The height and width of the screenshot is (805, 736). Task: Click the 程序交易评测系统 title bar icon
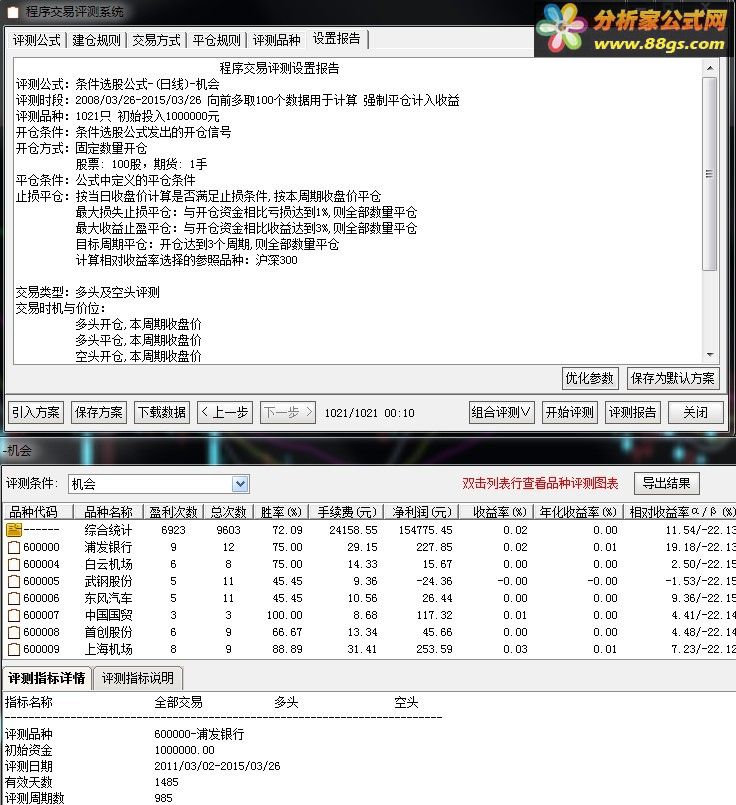(x=12, y=12)
